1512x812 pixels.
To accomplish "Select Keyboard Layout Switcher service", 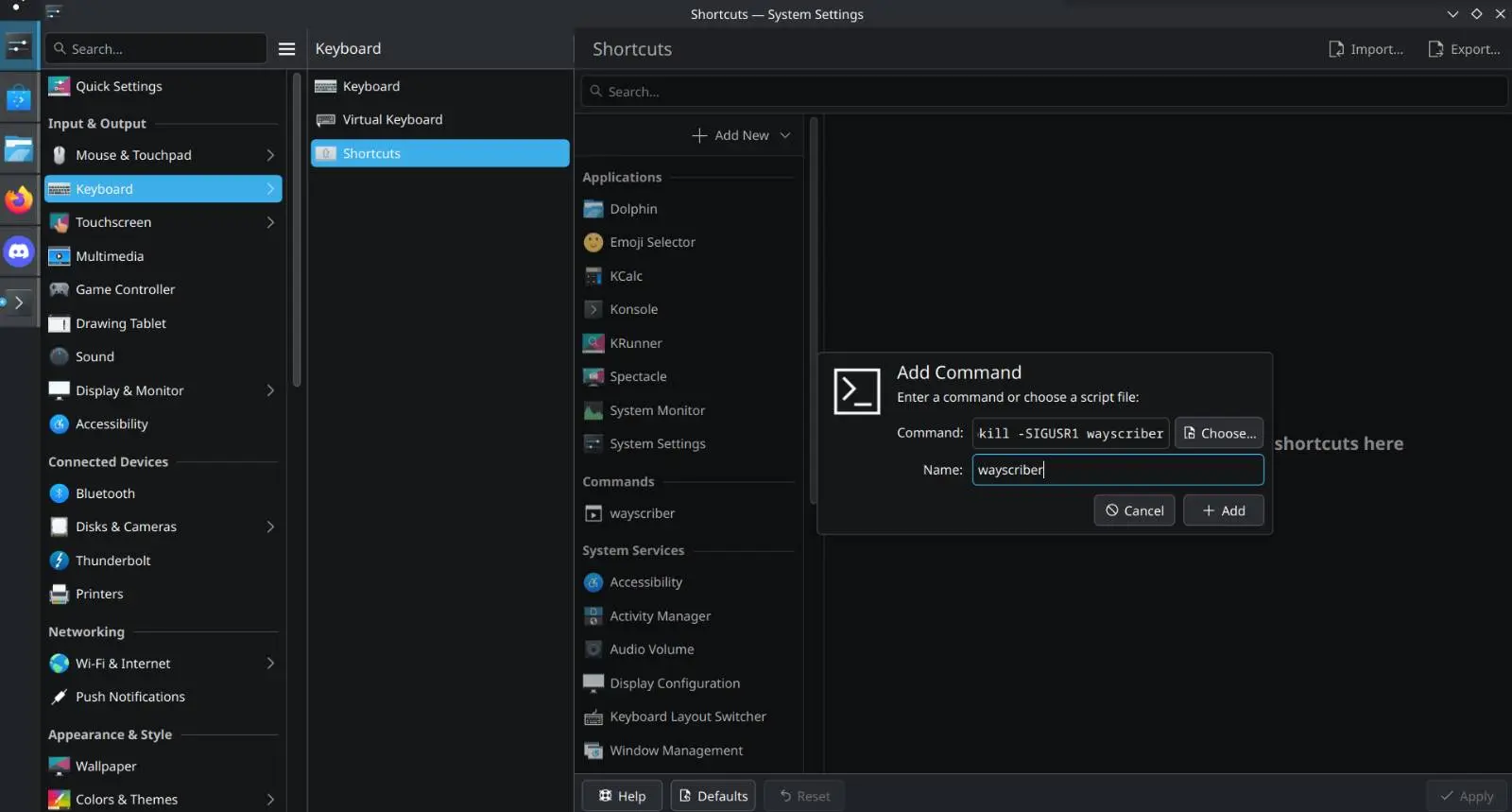I will [x=689, y=717].
